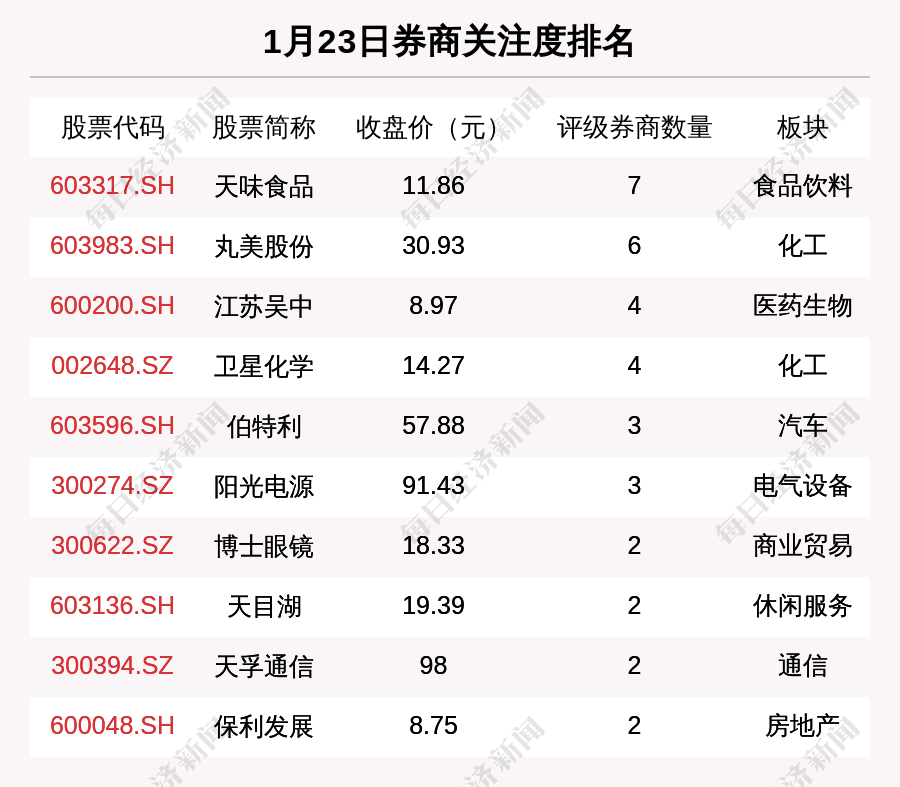Click closing price 30.93
Image resolution: width=900 pixels, height=787 pixels.
click(433, 246)
